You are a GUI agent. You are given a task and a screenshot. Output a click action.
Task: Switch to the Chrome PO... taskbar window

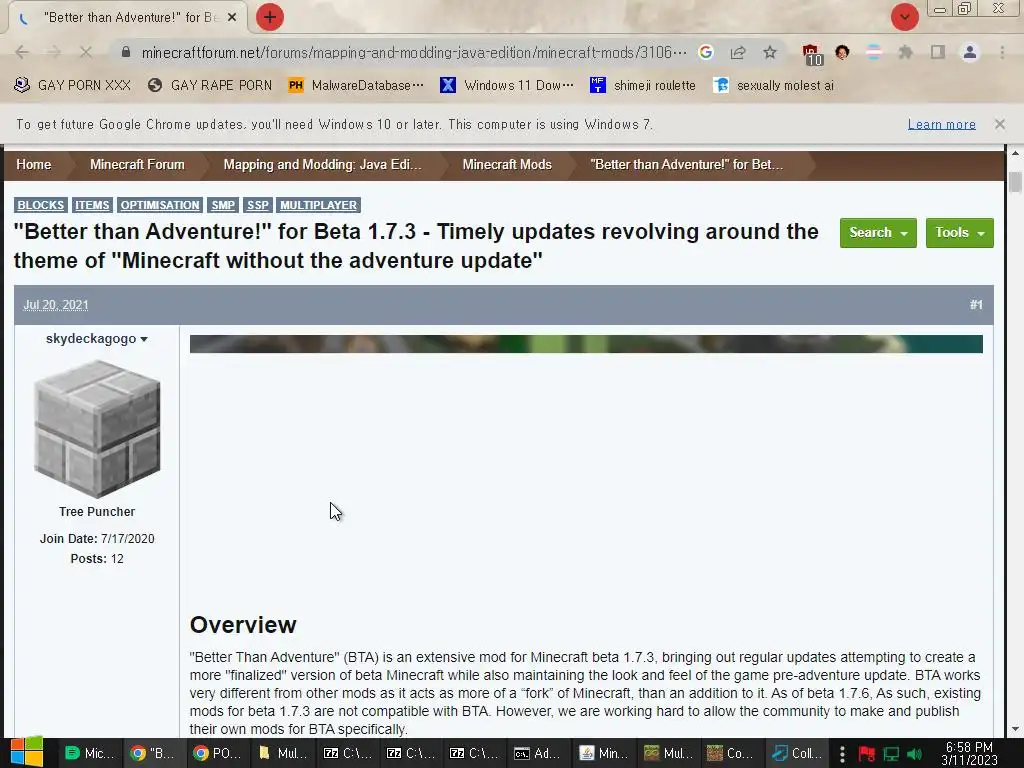[216, 753]
